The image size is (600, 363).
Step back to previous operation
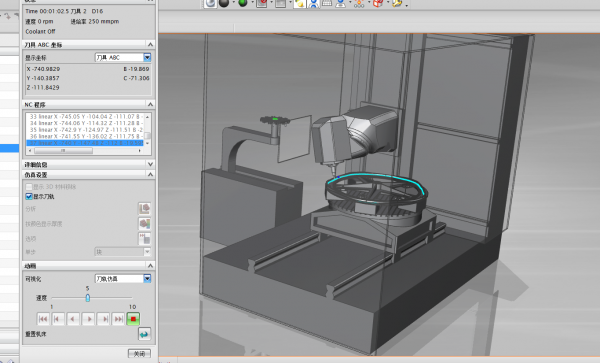(x=58, y=318)
